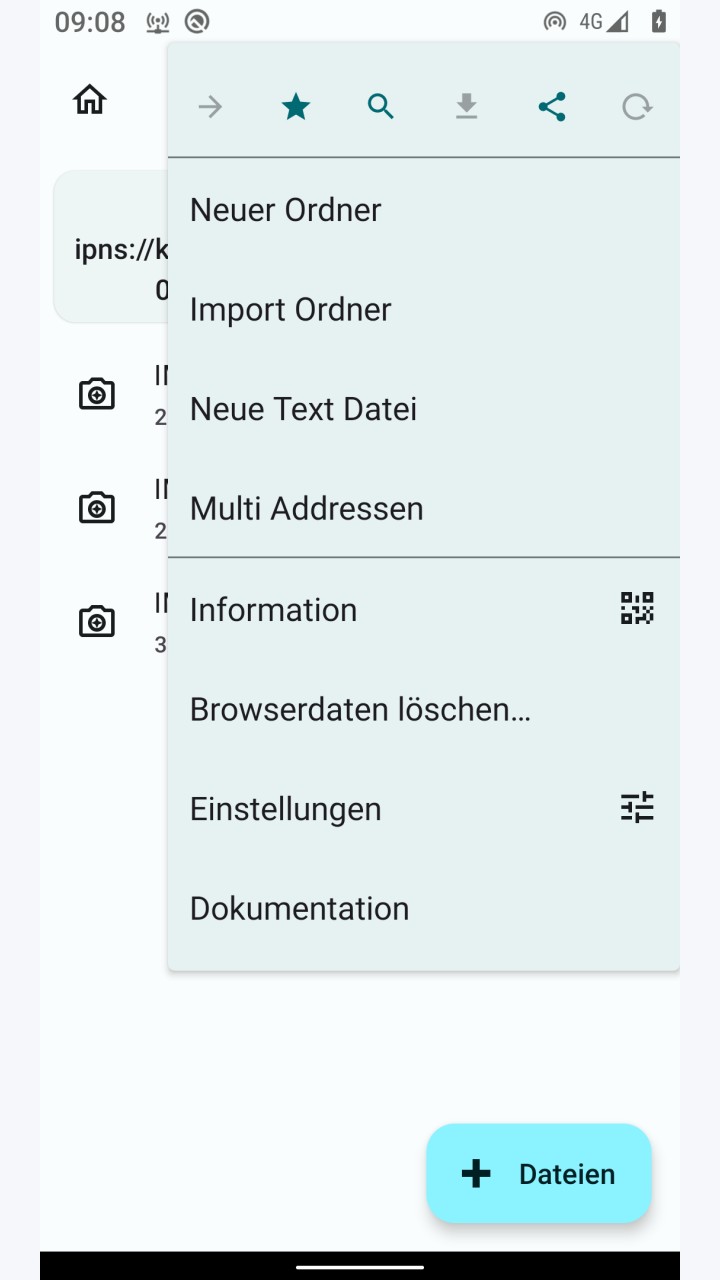The width and height of the screenshot is (720, 1280).
Task: Select Browserdaten löschen… option
Action: (x=424, y=709)
